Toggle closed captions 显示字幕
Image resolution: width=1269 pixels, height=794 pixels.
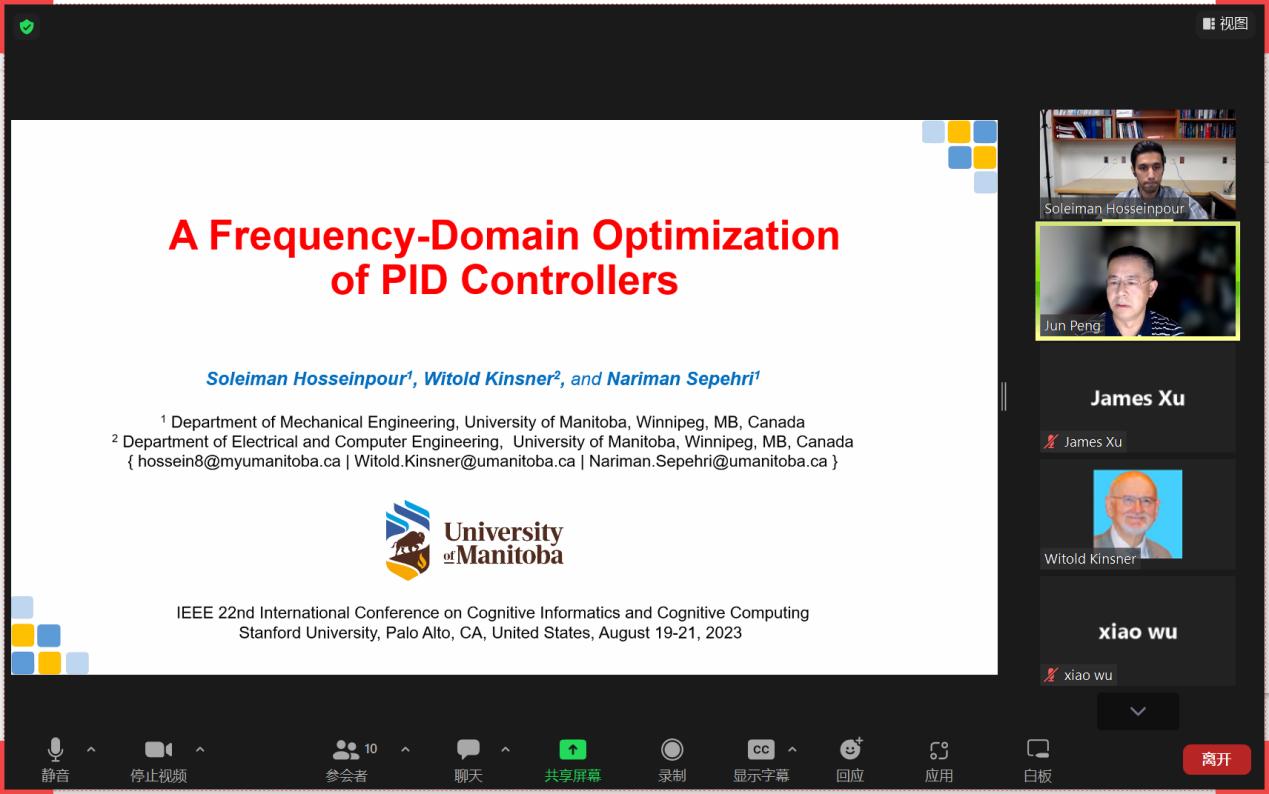coord(761,760)
